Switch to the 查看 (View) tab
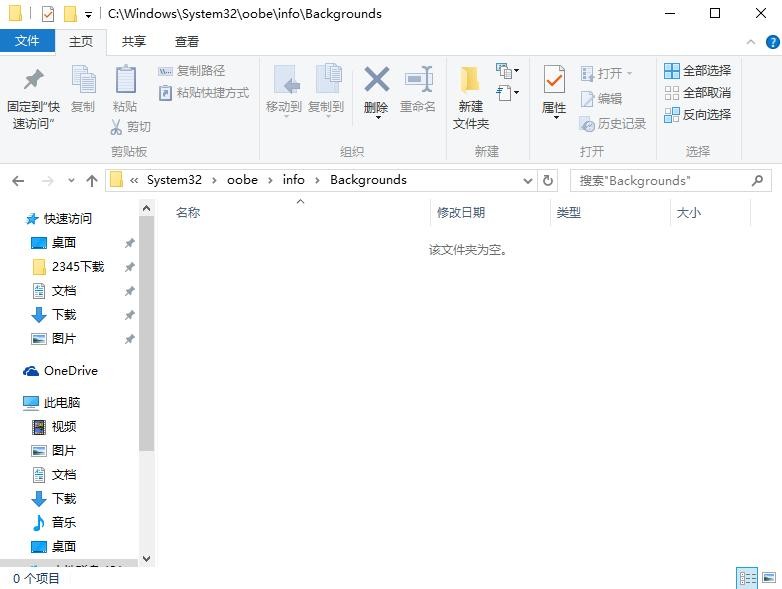 [187, 41]
